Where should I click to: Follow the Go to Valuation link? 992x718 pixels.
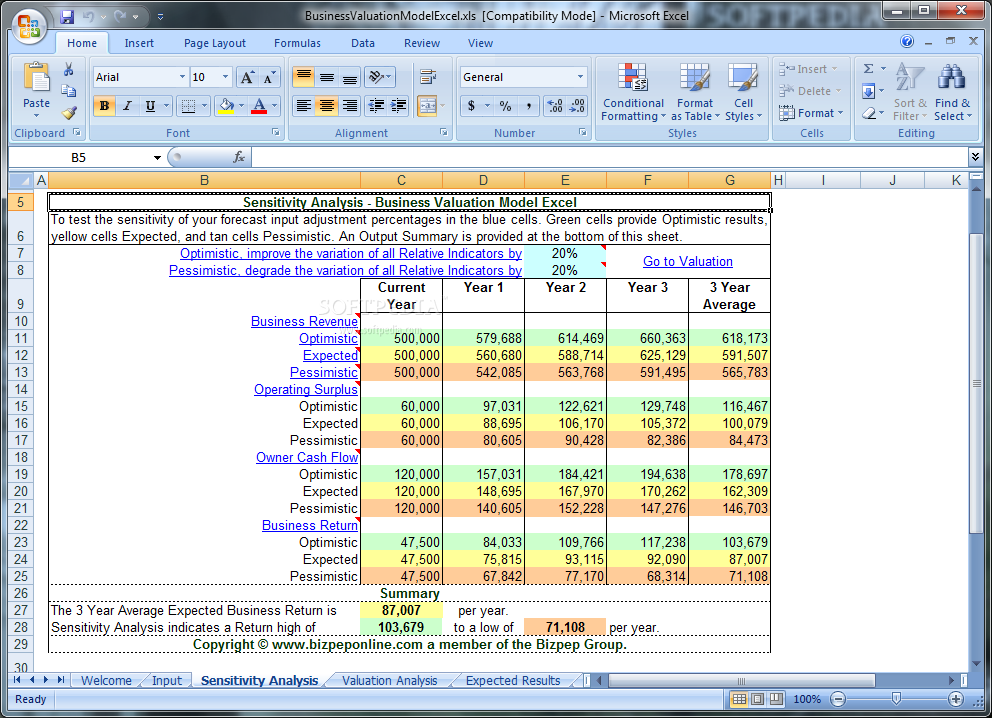coord(688,261)
